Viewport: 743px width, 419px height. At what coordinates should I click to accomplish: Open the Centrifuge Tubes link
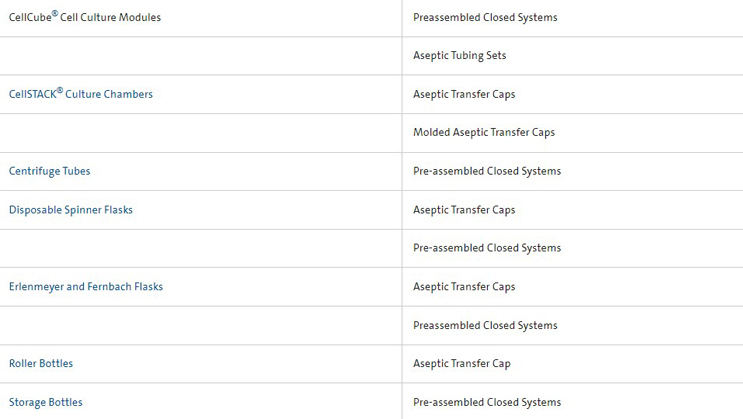50,171
